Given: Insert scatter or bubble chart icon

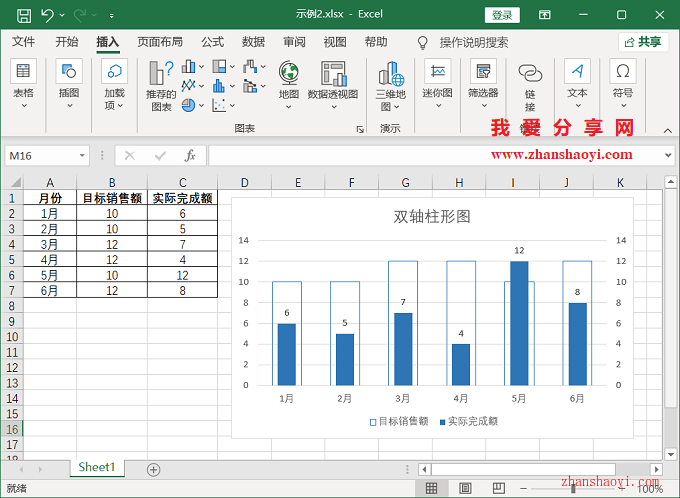Looking at the screenshot, I should [219, 105].
